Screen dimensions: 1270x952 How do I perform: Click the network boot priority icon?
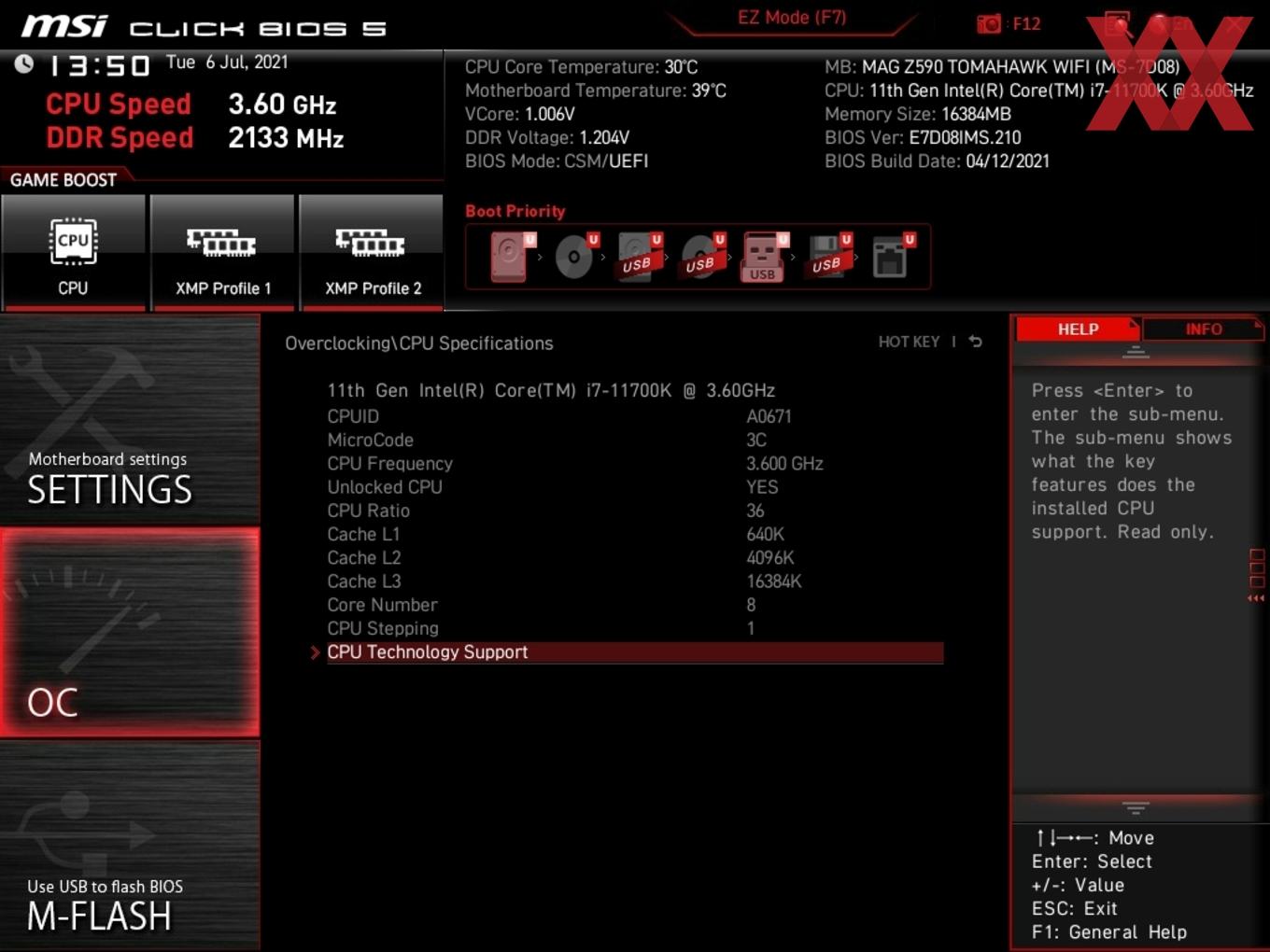tap(892, 257)
